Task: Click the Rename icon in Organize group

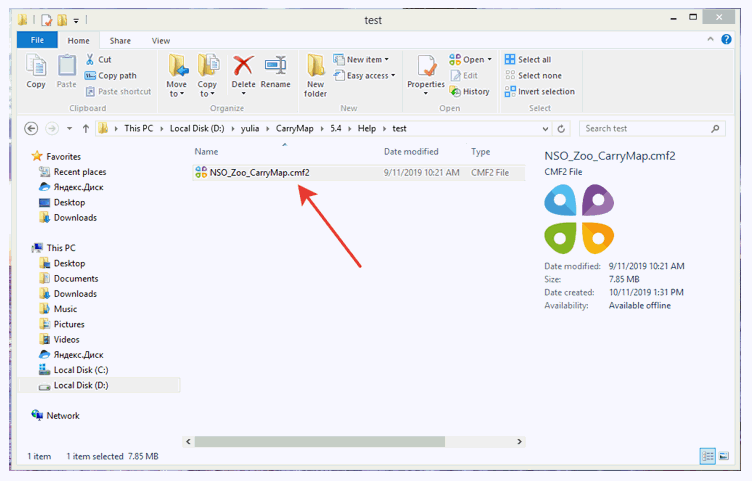Action: tap(276, 72)
